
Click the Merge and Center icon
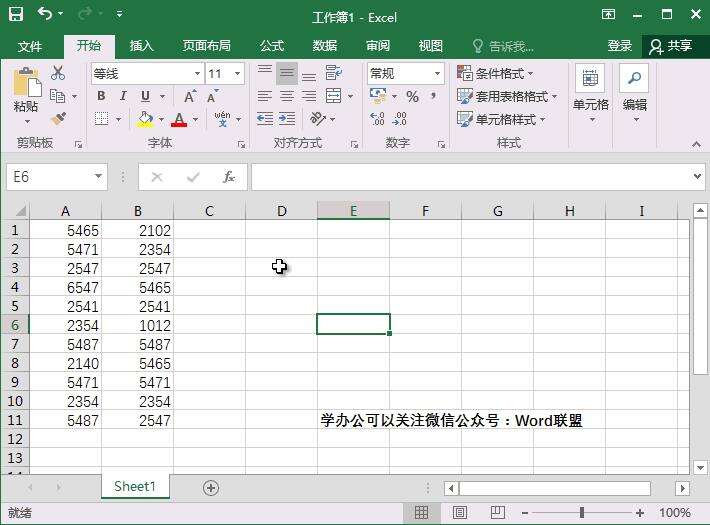coord(333,96)
